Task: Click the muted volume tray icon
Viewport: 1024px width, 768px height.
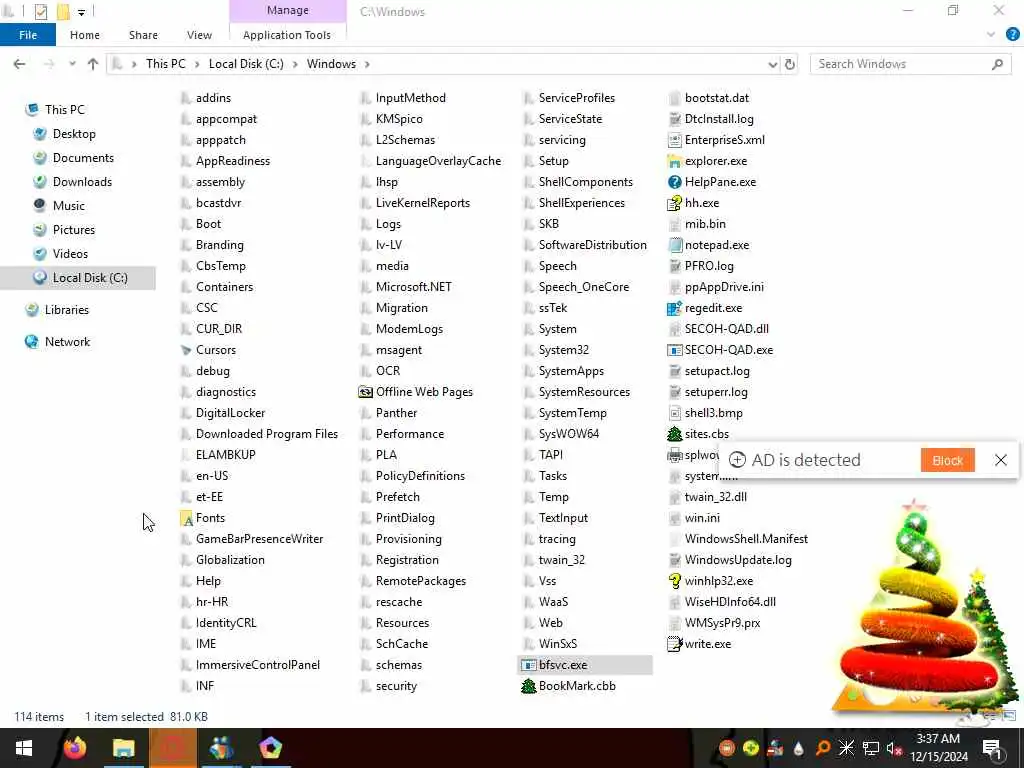Action: 895,748
